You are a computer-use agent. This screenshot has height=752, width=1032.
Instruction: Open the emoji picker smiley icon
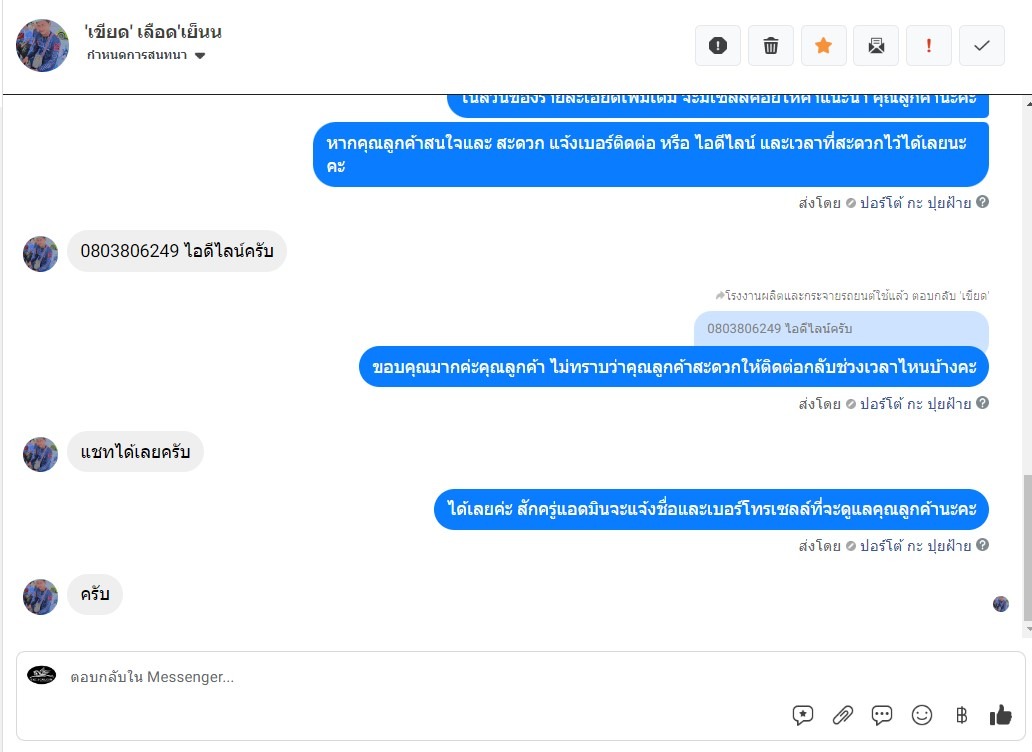[x=921, y=714]
